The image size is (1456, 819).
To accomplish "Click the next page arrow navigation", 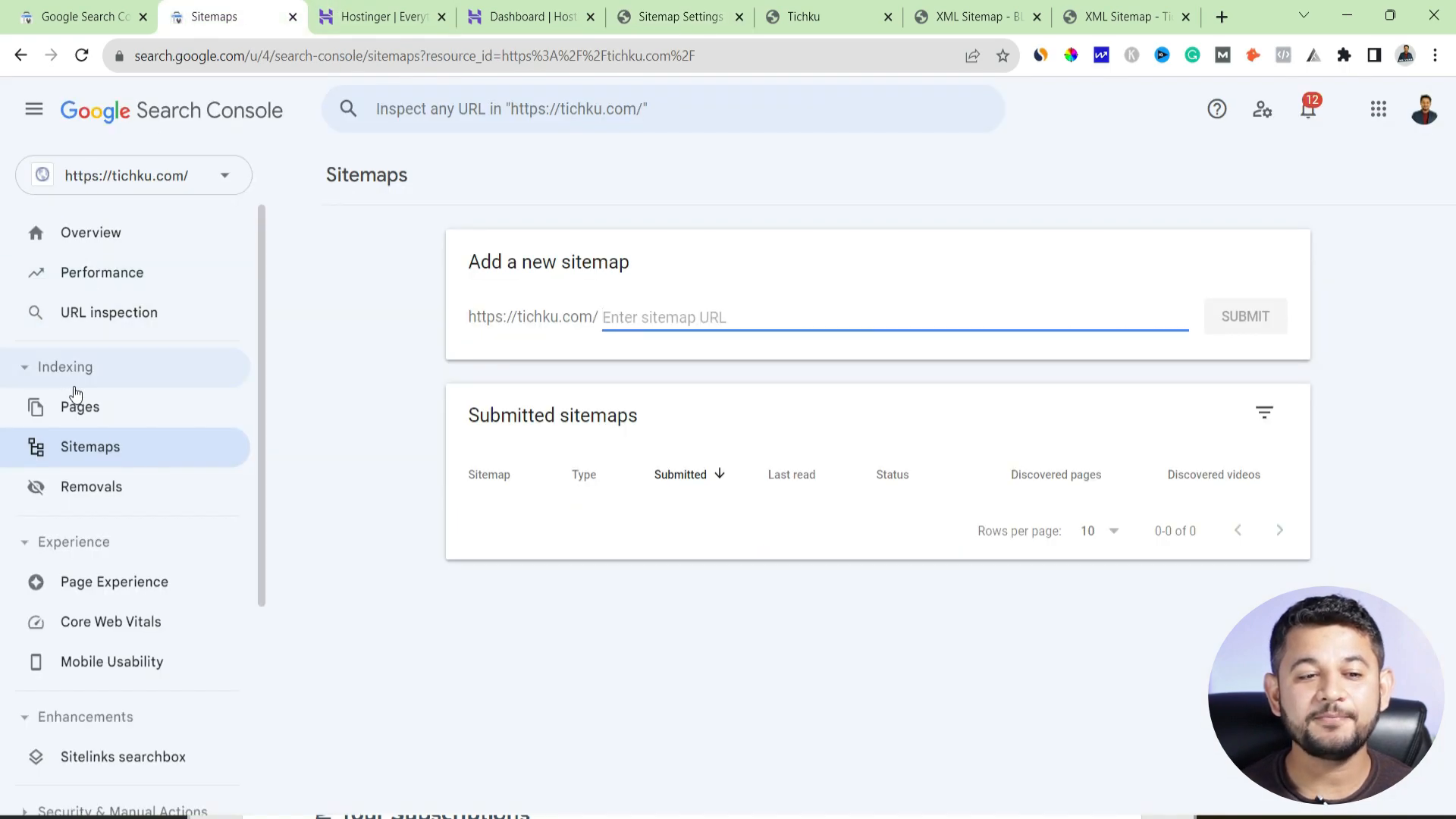I will coord(1280,530).
